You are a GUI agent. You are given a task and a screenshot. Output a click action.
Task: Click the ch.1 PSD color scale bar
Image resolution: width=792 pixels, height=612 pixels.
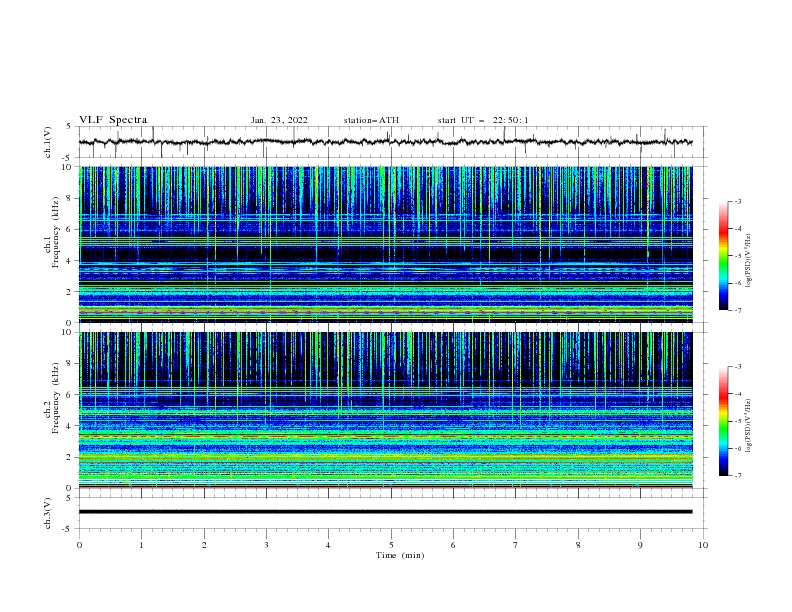coord(723,256)
